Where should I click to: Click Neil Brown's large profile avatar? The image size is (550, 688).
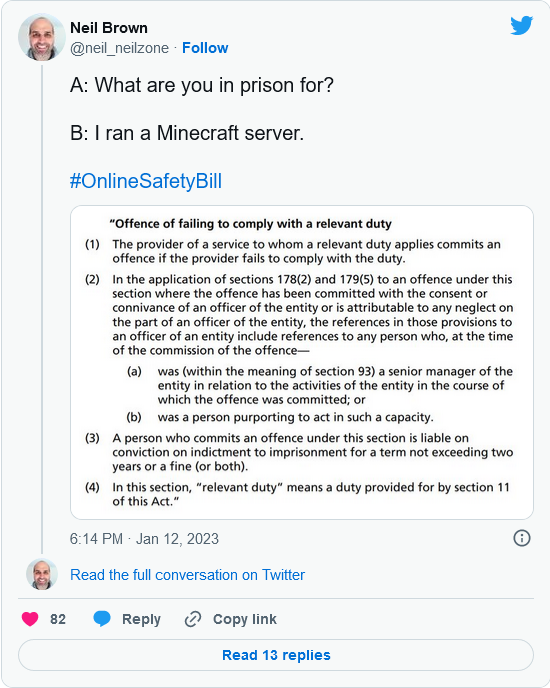42,37
